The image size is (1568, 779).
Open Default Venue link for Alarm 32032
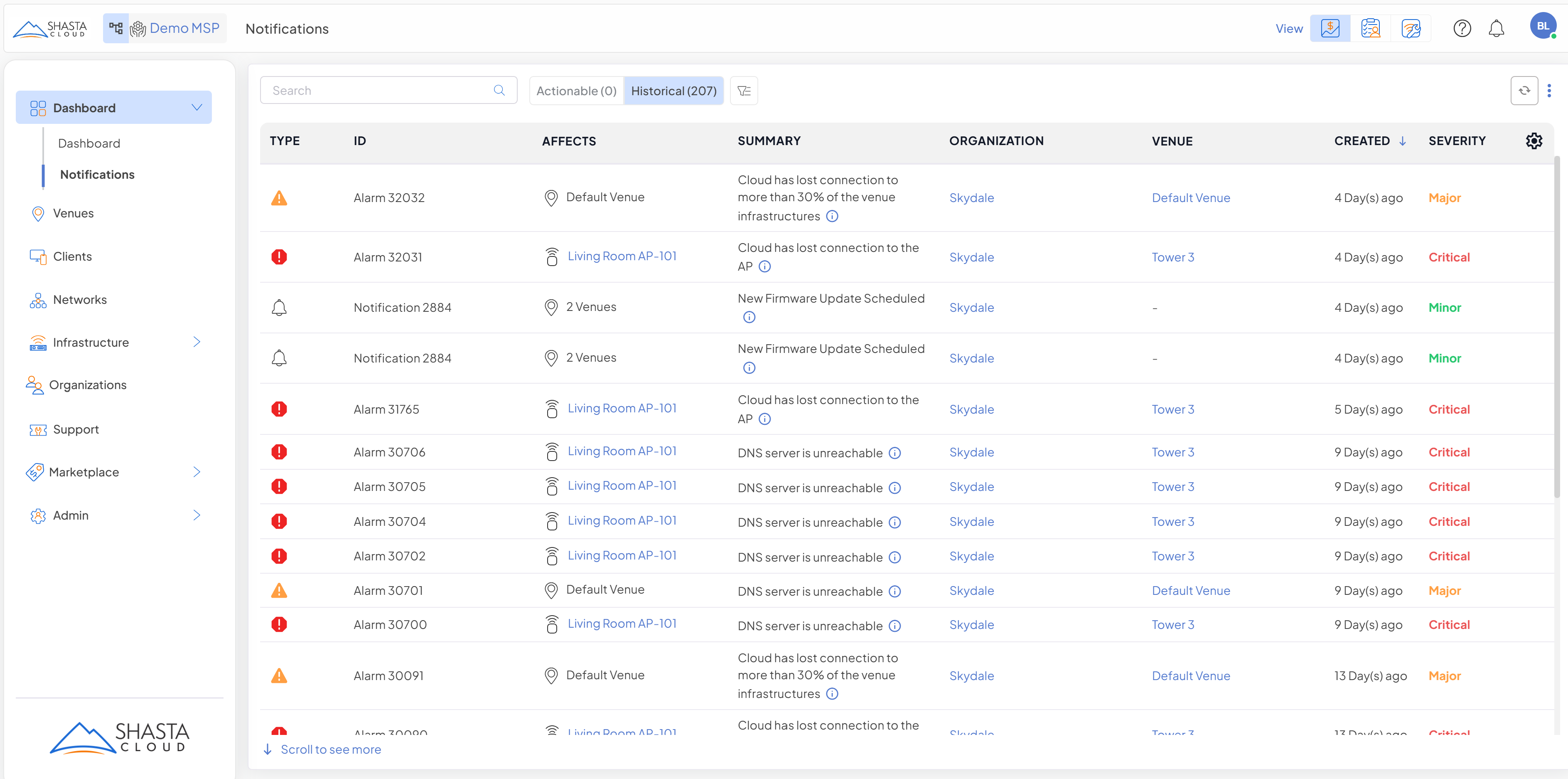pyautogui.click(x=1191, y=198)
